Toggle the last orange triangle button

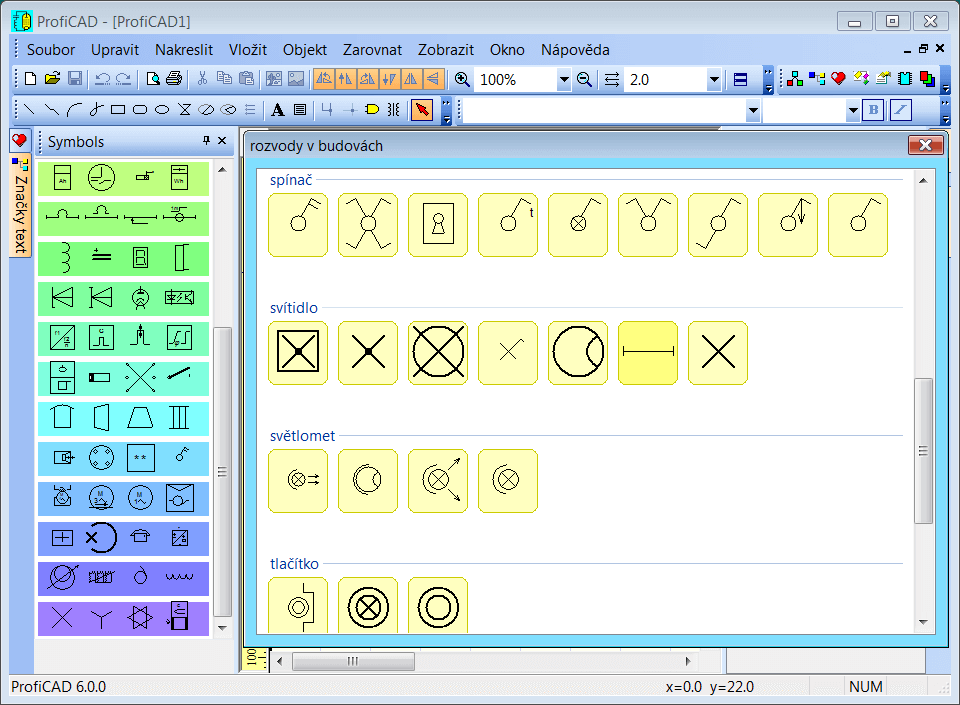click(433, 79)
